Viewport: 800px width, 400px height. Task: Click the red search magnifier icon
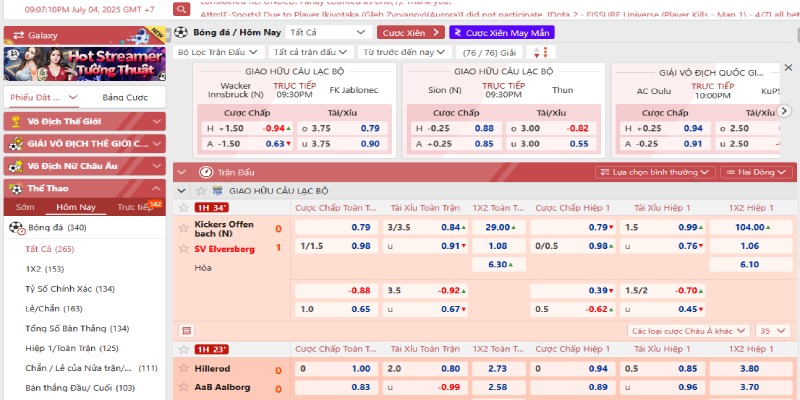click(181, 9)
